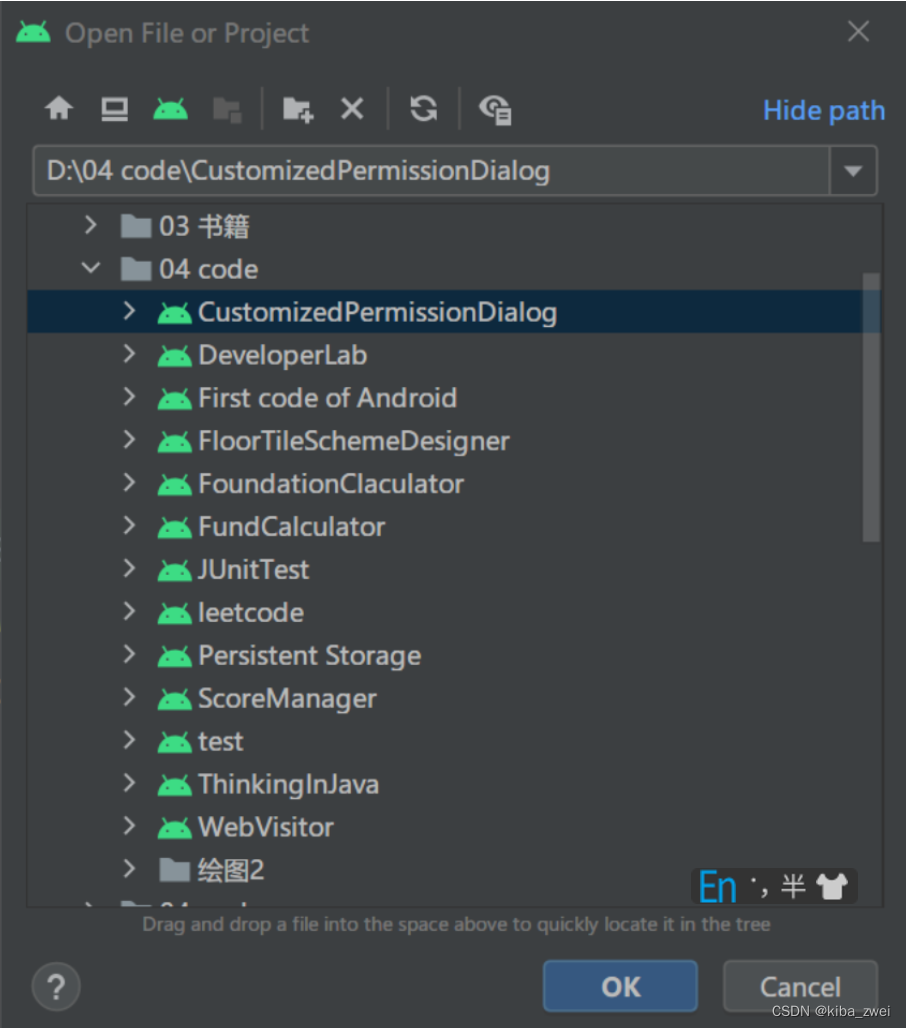Click the folder icon beside 绘图2

174,870
